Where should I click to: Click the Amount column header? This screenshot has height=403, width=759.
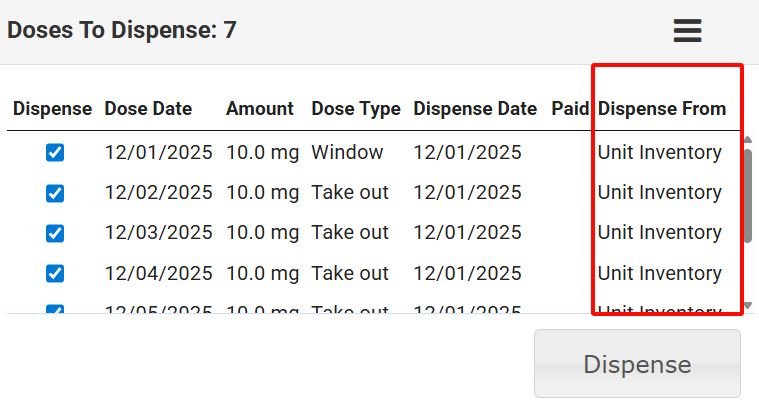click(x=260, y=109)
